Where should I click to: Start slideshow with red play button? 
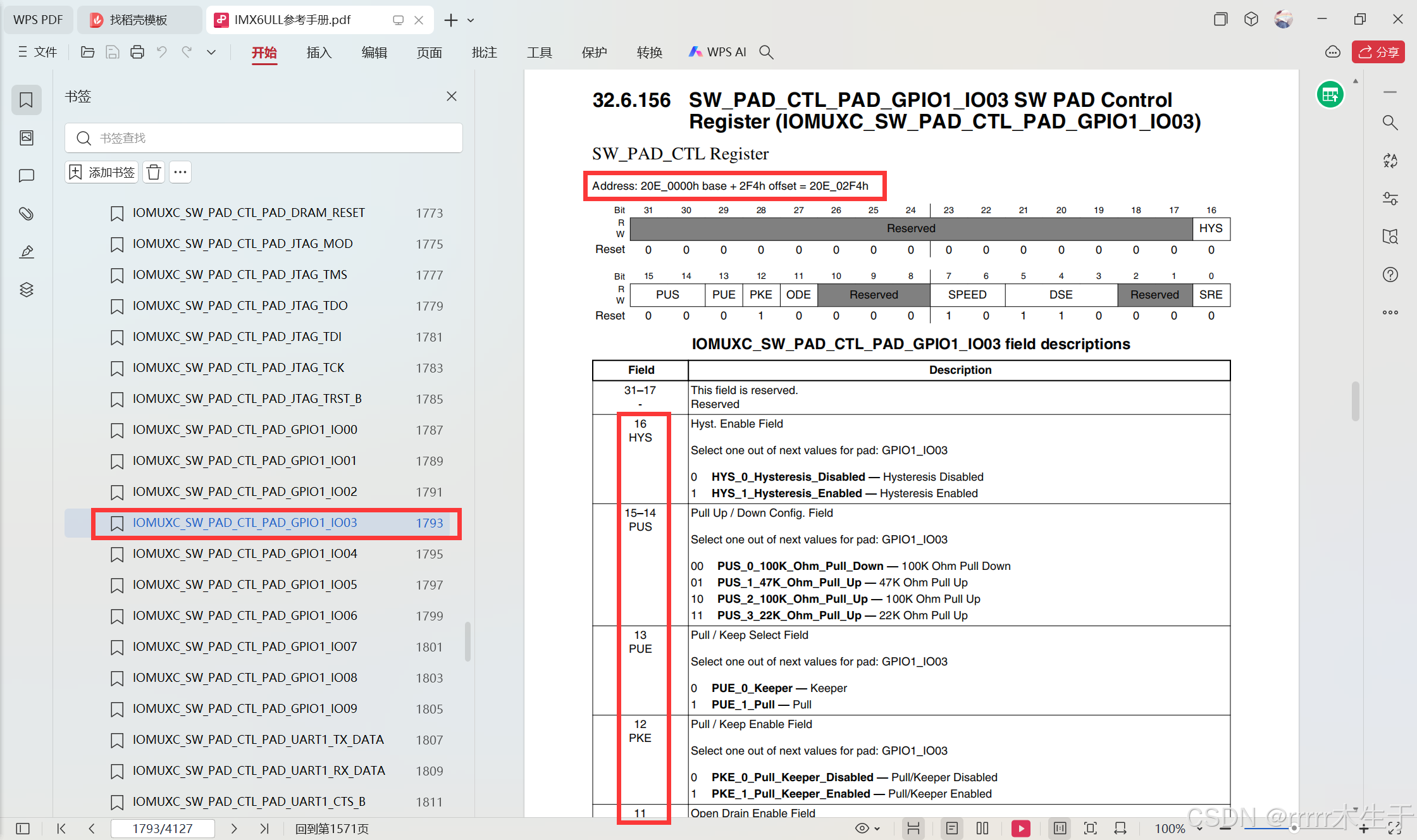click(x=1020, y=828)
